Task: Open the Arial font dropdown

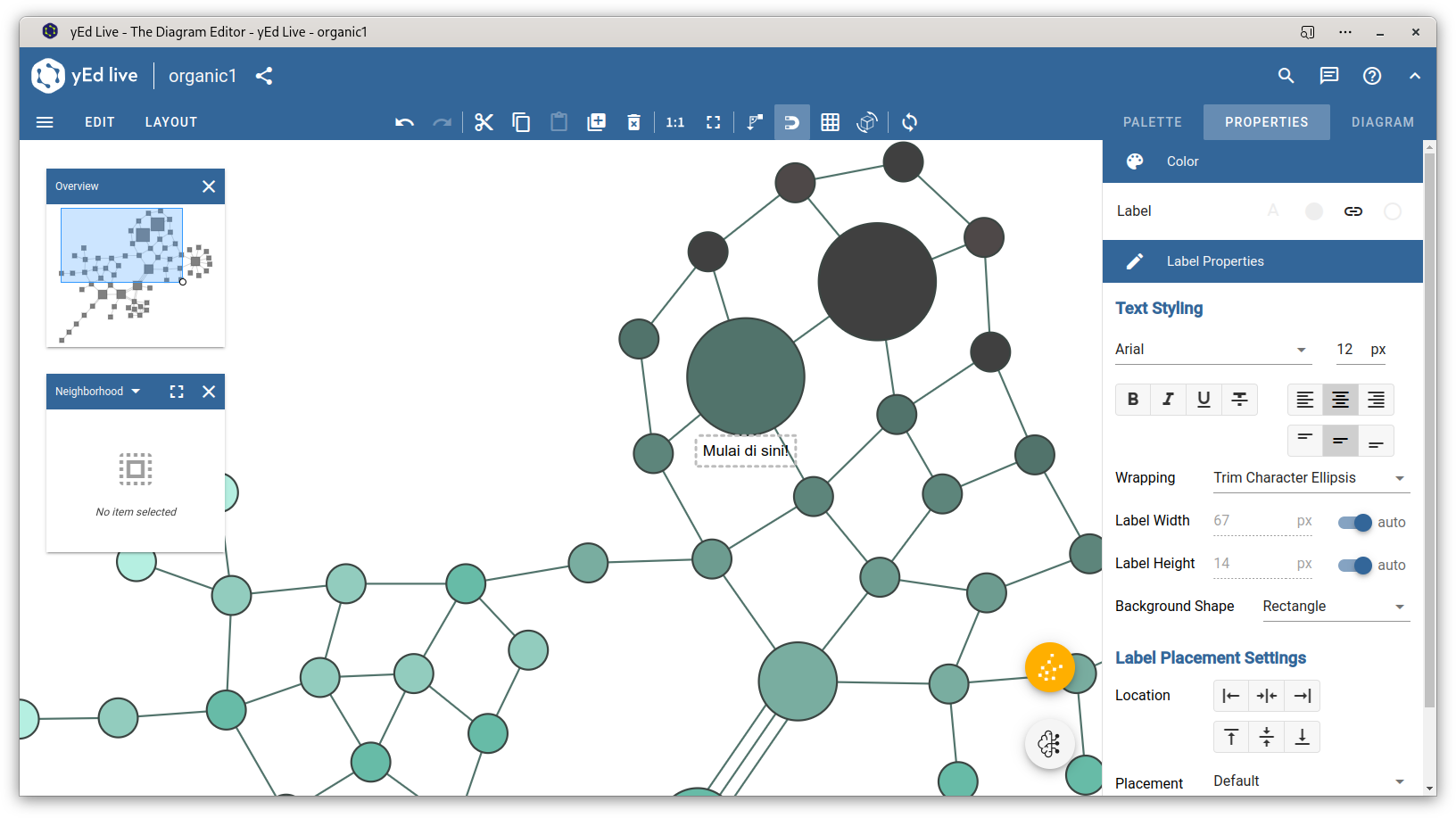Action: [x=1212, y=350]
